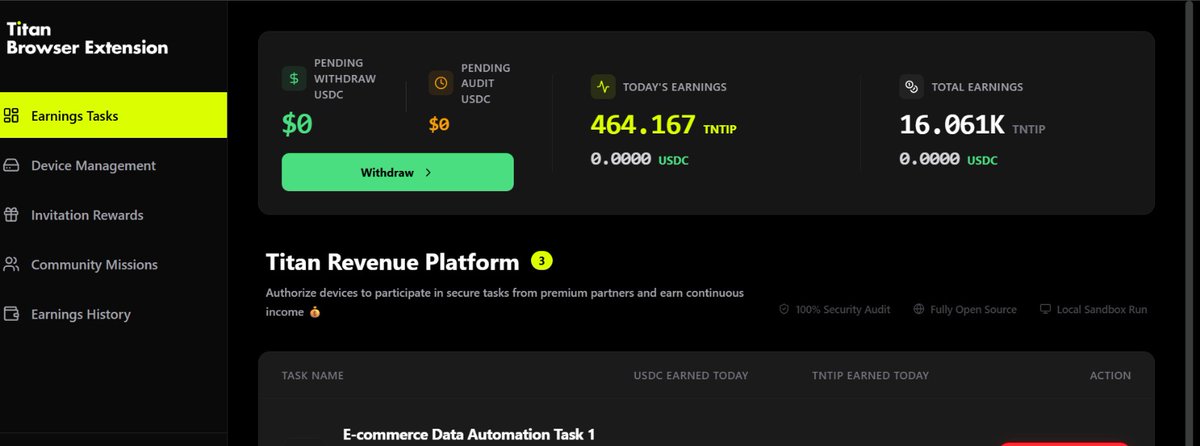Click 0.0000 USDC under Total Earnings
The width and height of the screenshot is (1200, 446).
948,160
